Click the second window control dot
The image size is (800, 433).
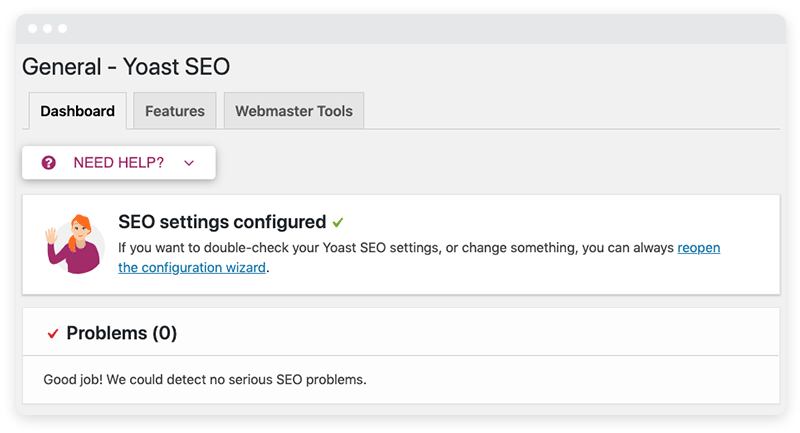coord(47,29)
